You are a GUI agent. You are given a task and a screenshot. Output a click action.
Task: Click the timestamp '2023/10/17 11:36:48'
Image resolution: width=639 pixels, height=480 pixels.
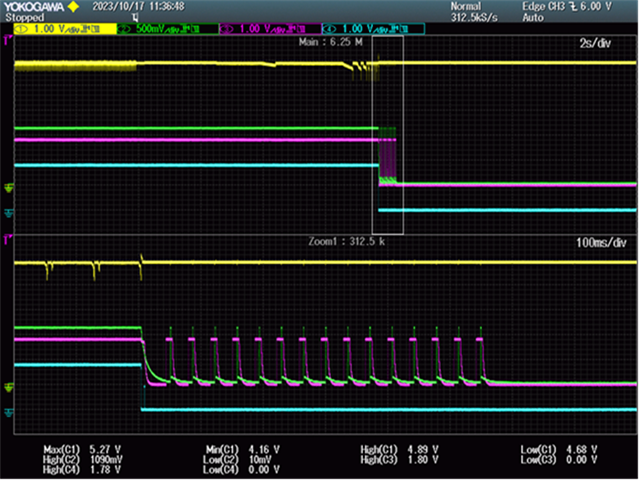click(139, 6)
